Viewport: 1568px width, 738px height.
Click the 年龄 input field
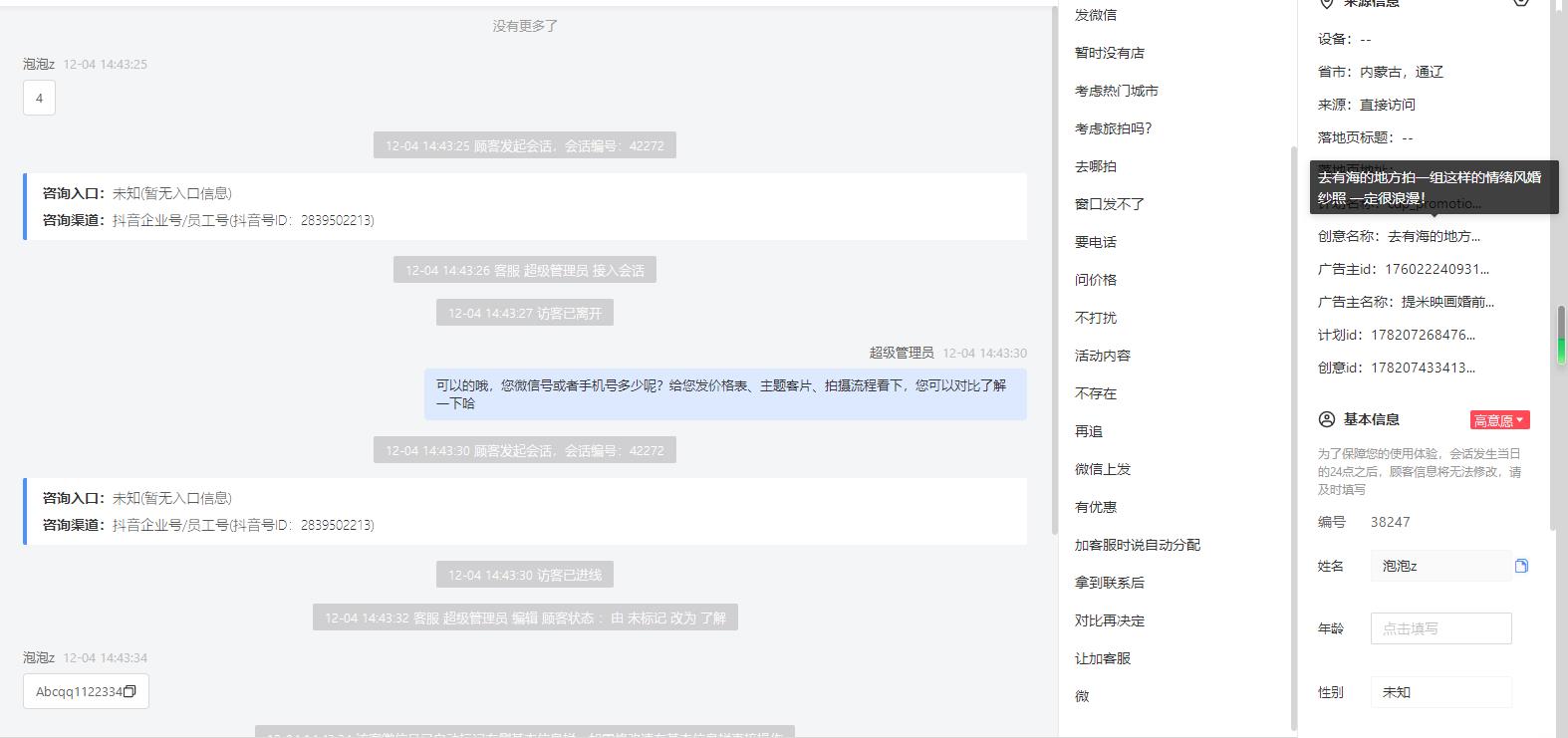1440,628
